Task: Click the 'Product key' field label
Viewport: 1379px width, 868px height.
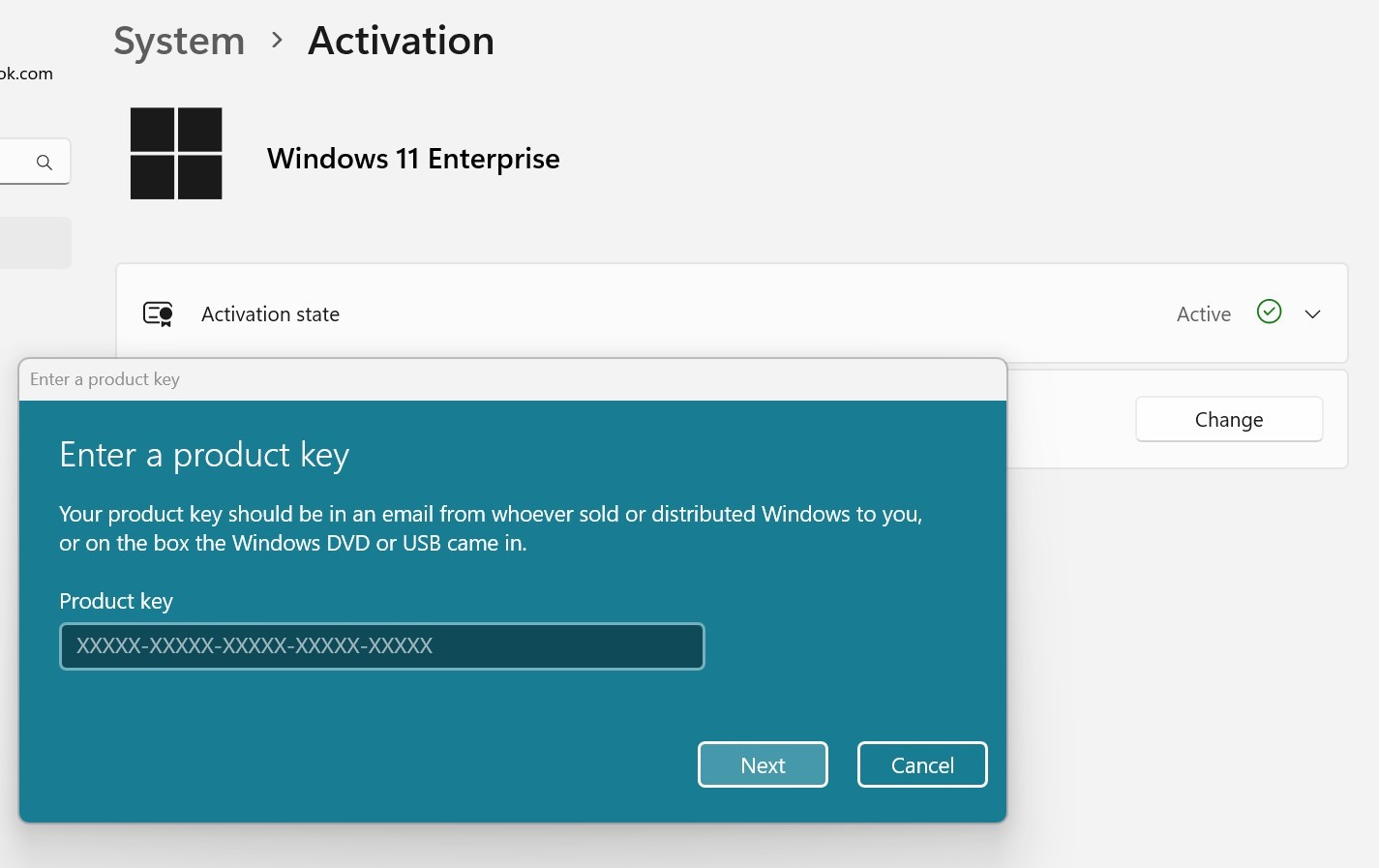Action: tap(116, 602)
